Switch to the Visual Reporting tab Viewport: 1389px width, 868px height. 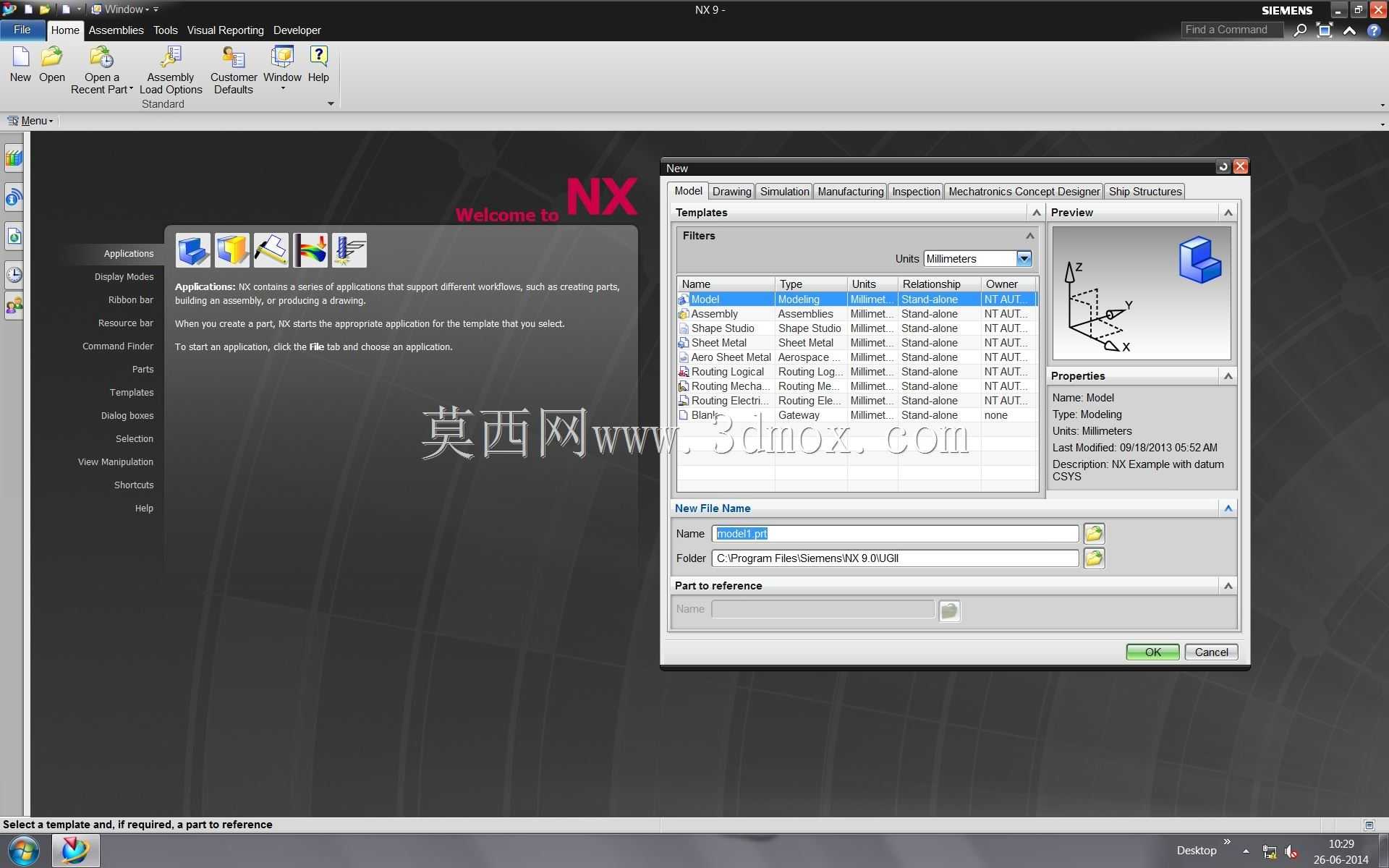click(x=225, y=30)
